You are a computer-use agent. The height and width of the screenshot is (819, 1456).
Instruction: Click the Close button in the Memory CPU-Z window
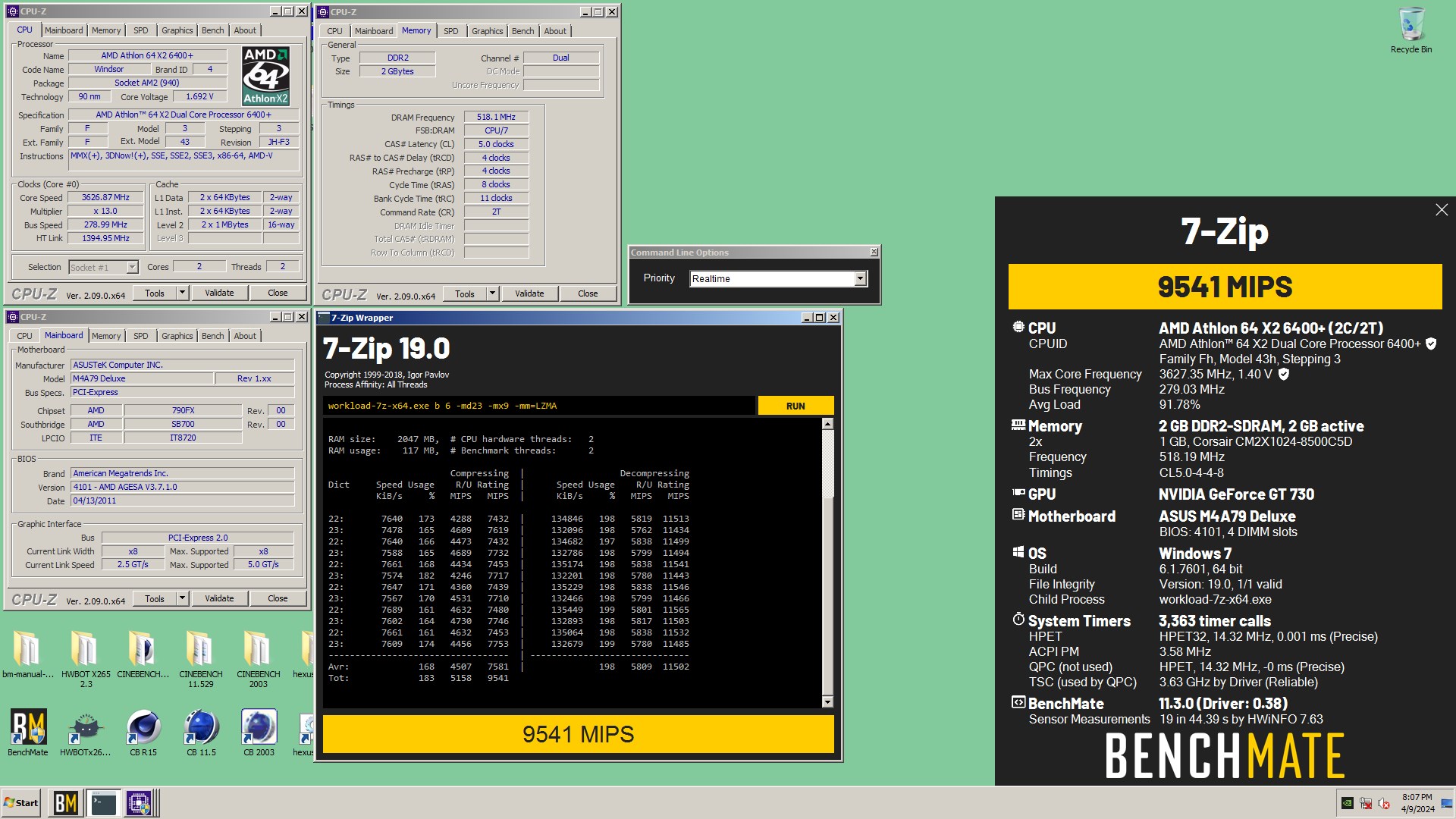point(588,293)
